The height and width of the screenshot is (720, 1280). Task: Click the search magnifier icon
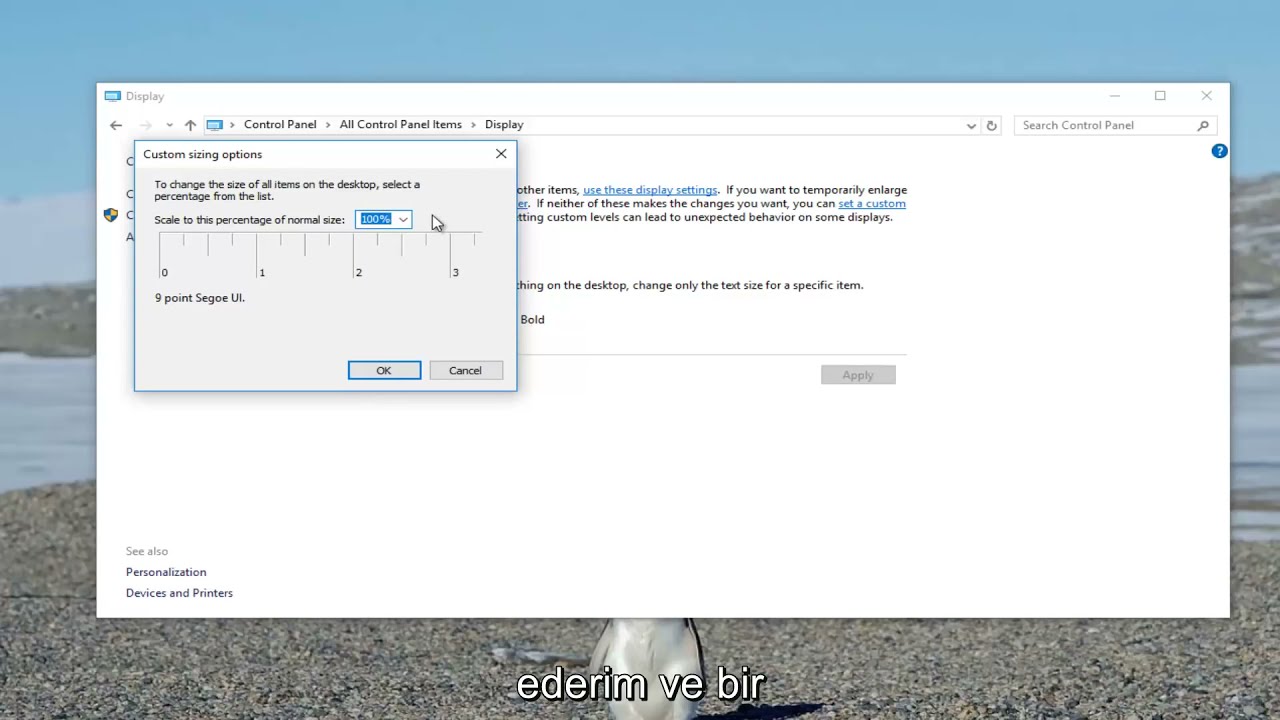[x=1203, y=125]
